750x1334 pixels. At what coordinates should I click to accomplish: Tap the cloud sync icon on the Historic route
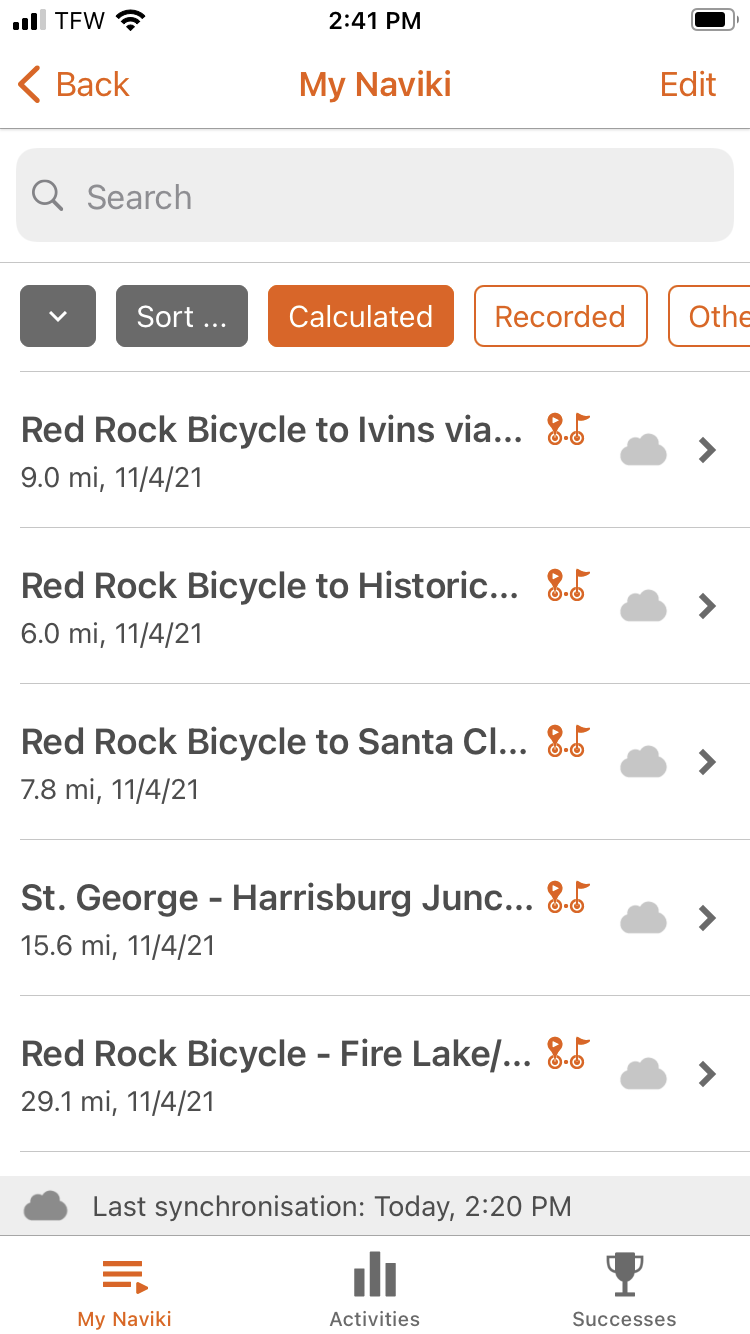tap(643, 606)
